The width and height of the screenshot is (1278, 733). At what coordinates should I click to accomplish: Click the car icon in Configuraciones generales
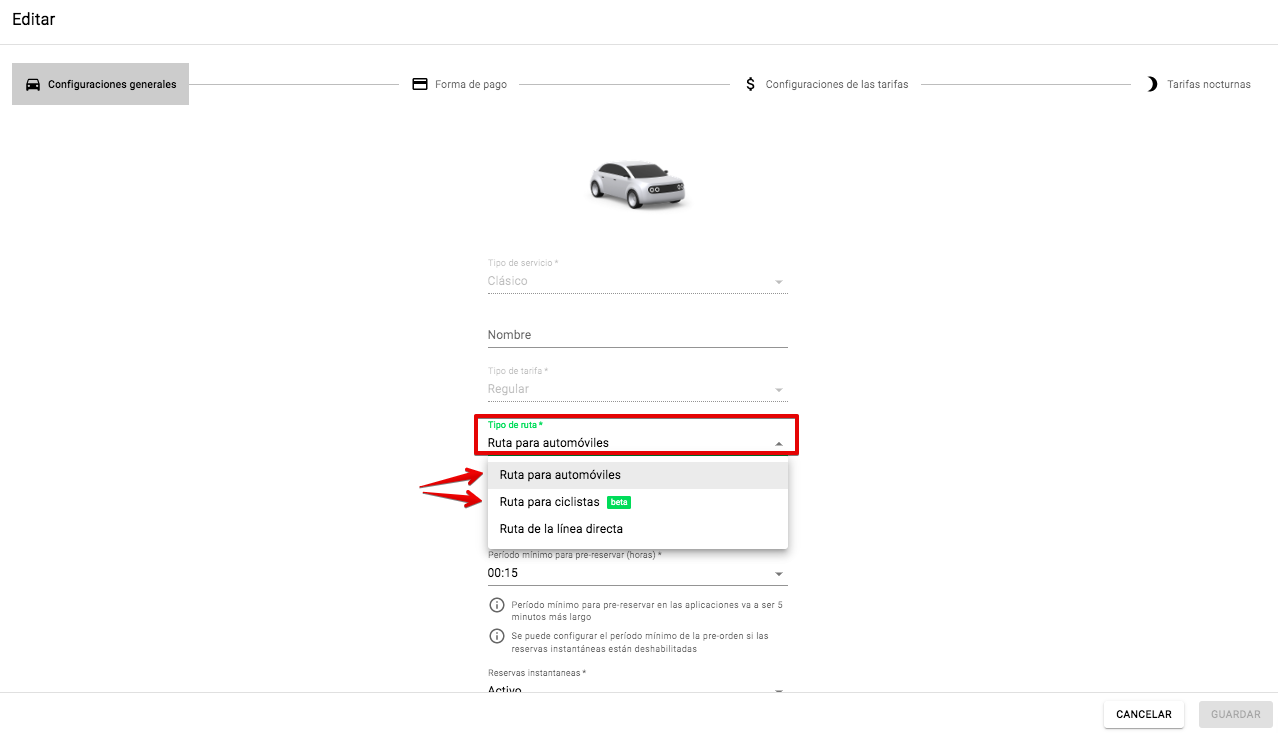33,84
